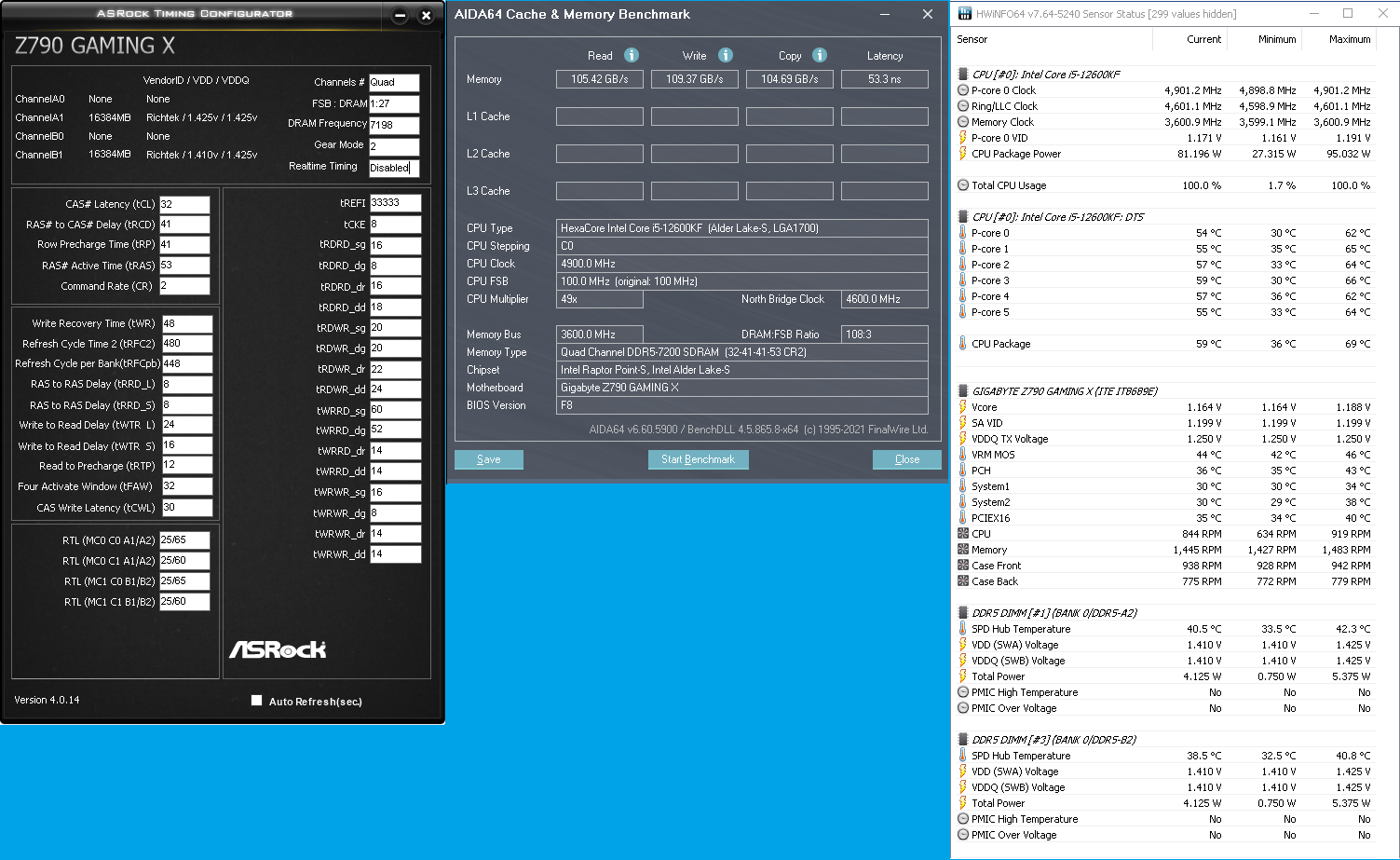
Task: Enable the Auto Refresh(sec) checkbox
Action: [256, 701]
